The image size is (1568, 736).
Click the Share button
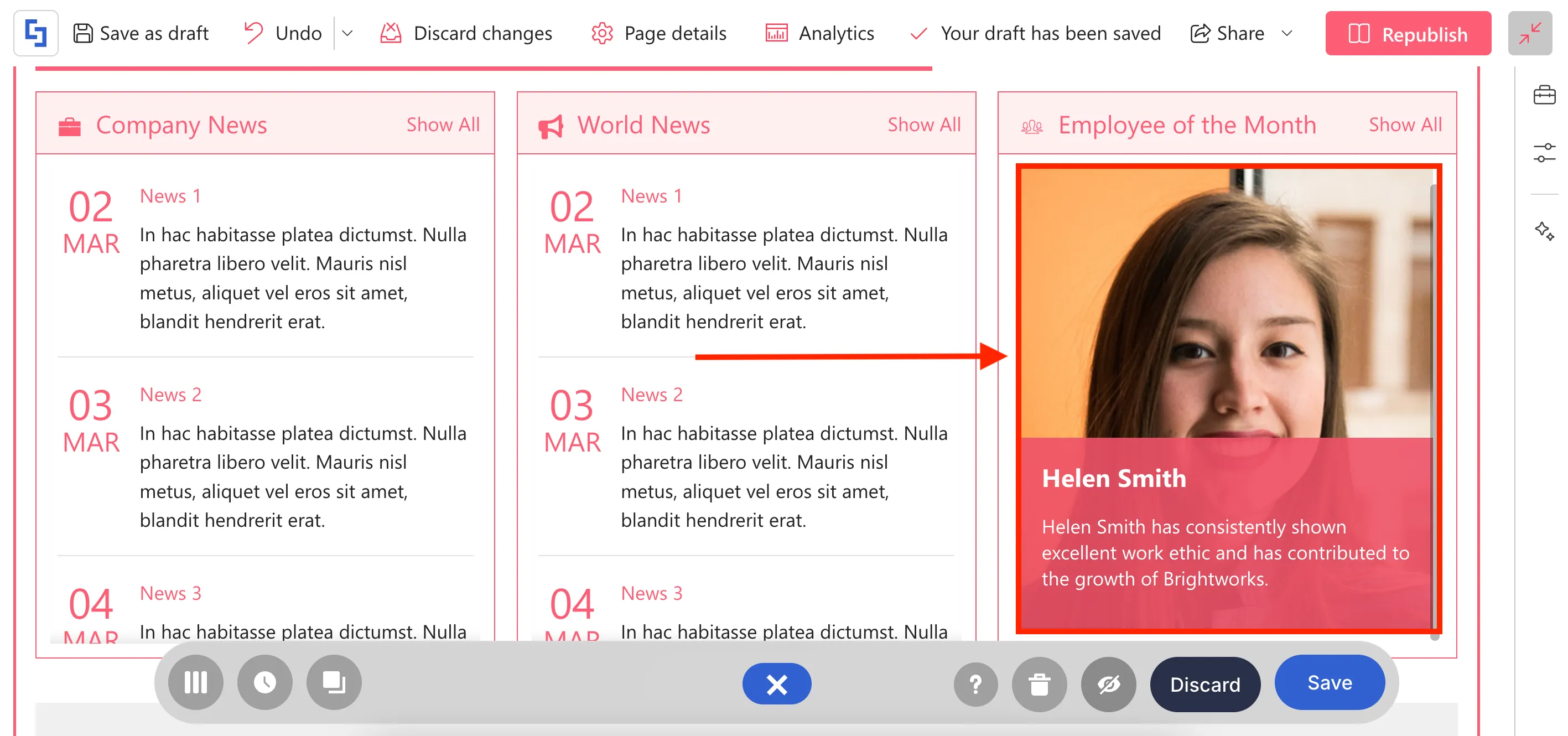coord(1227,34)
